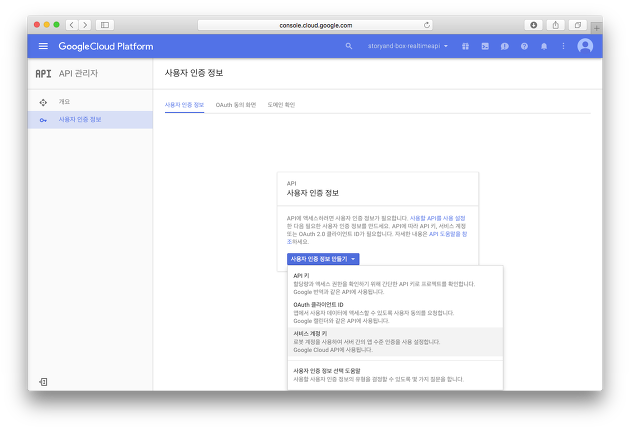Image resolution: width=630 pixels, height=430 pixels.
Task: Click the search magnifier icon in header
Action: 349,46
